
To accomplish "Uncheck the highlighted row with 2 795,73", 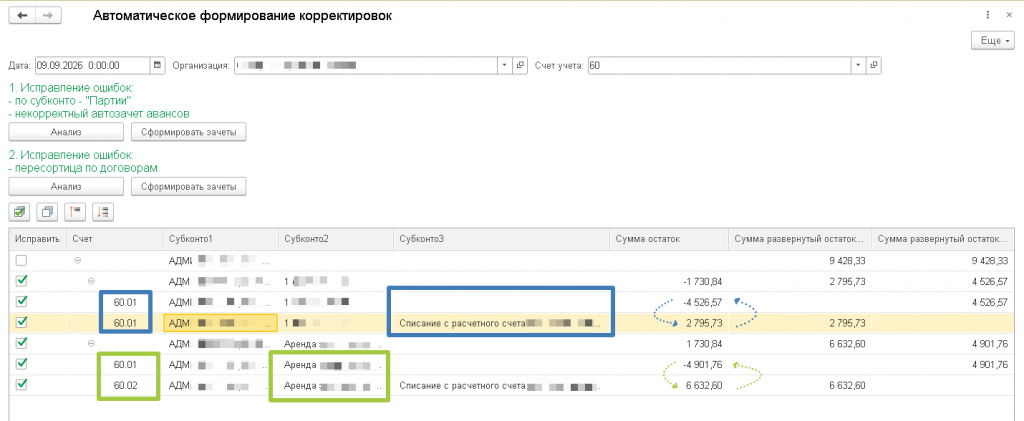I will pyautogui.click(x=22, y=322).
